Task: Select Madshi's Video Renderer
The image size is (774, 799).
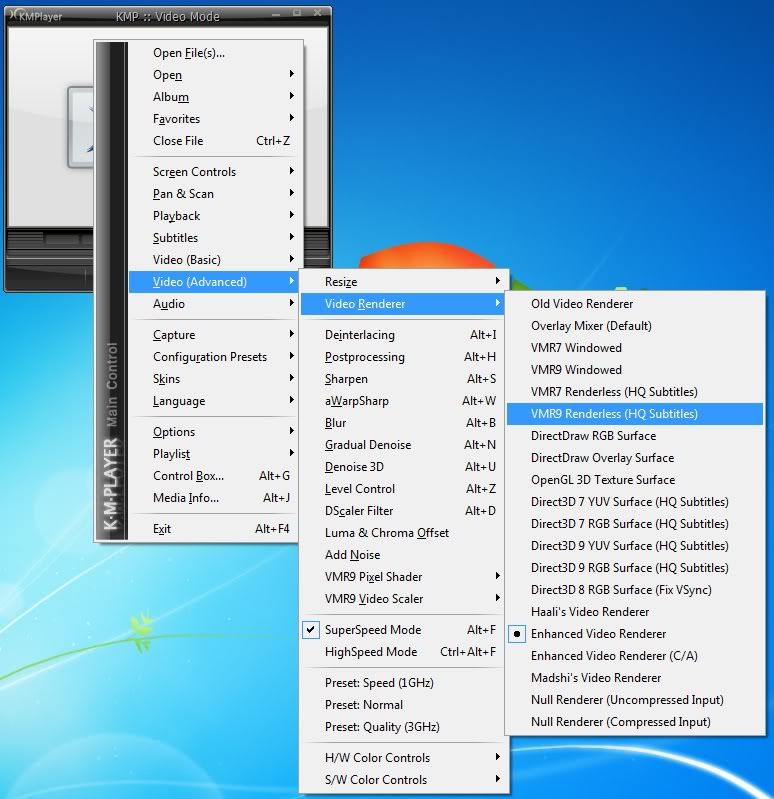Action: (635, 678)
